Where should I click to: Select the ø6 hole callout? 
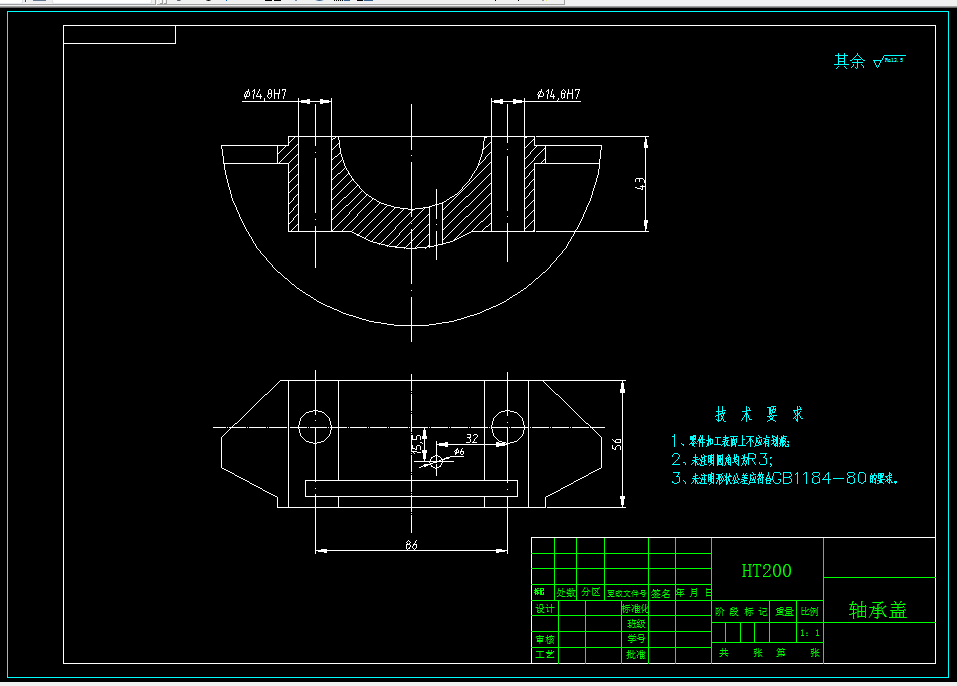(x=459, y=452)
